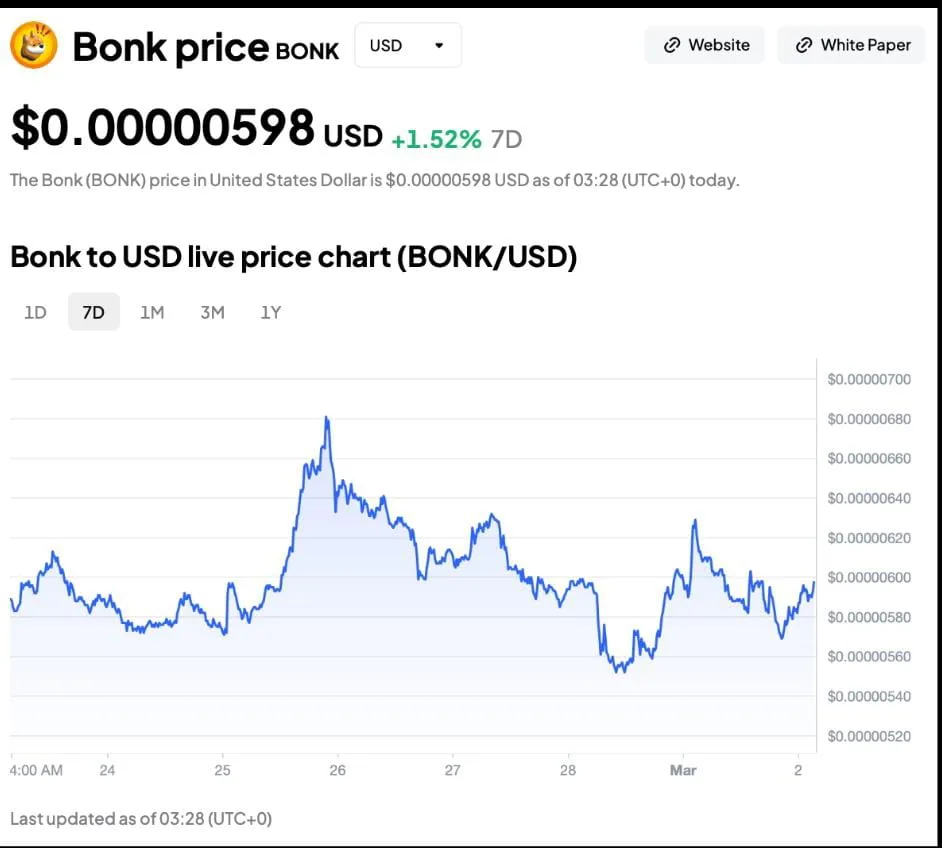Click the 28 date axis marker
This screenshot has height=848, width=942.
click(x=568, y=770)
